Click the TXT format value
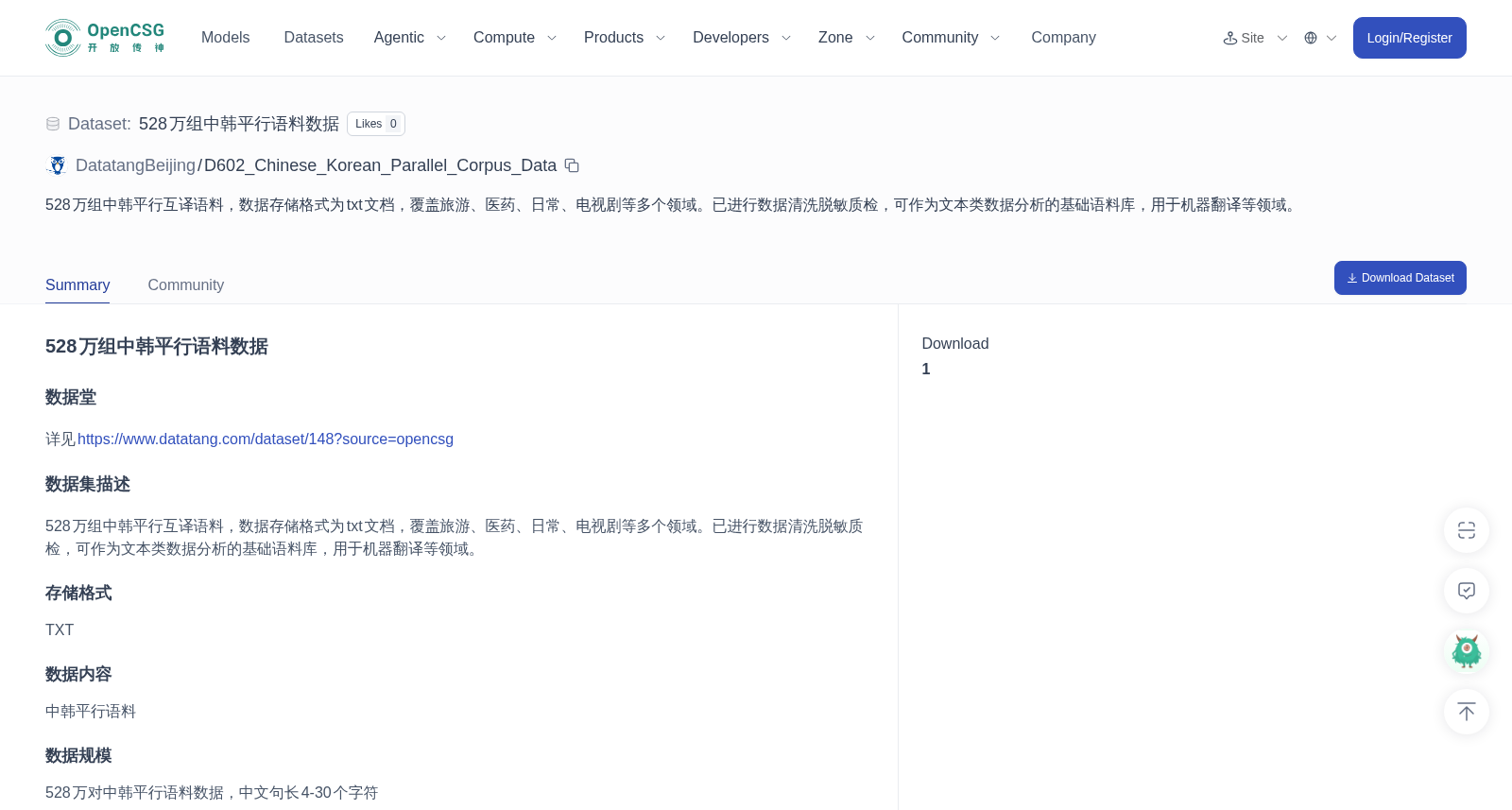This screenshot has height=810, width=1512. (x=60, y=630)
